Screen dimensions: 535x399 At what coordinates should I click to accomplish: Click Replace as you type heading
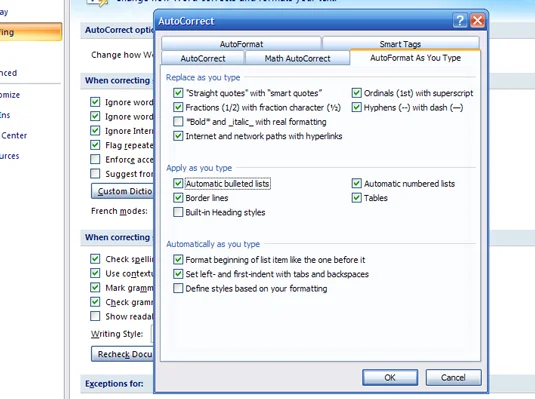click(203, 77)
